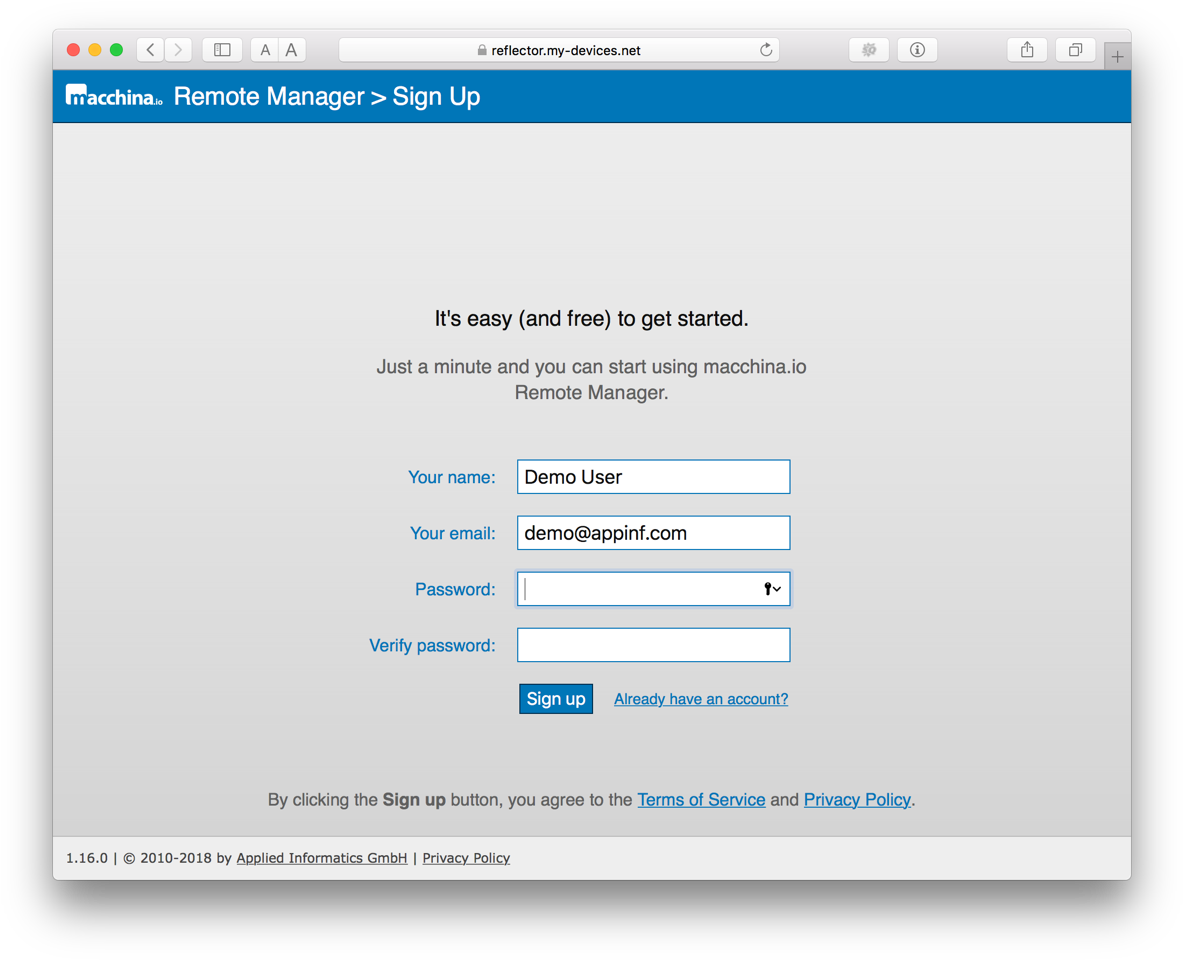Show all tabs overview
Screen dimensions: 1183x960
click(x=1075, y=50)
